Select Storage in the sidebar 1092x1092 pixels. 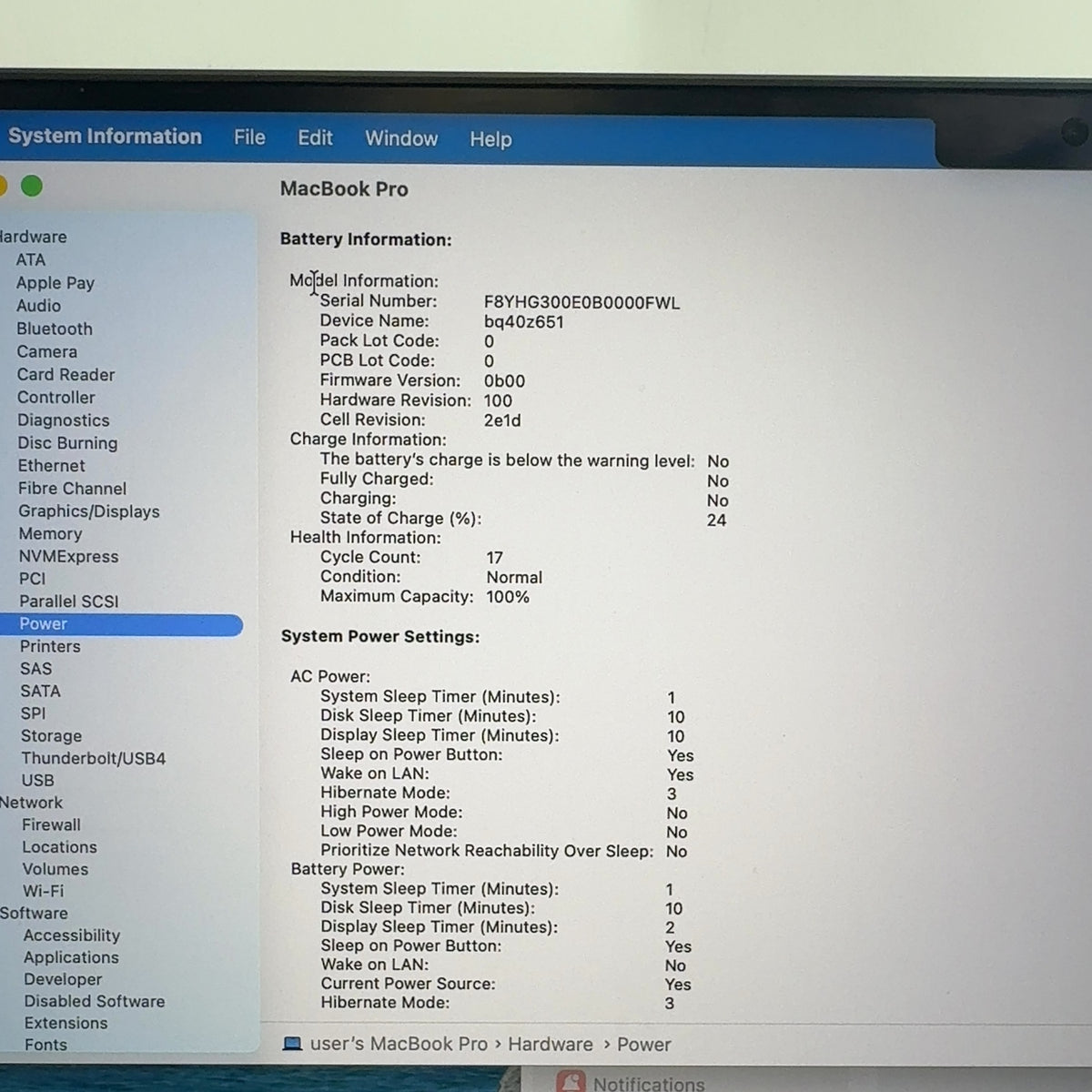coord(51,735)
